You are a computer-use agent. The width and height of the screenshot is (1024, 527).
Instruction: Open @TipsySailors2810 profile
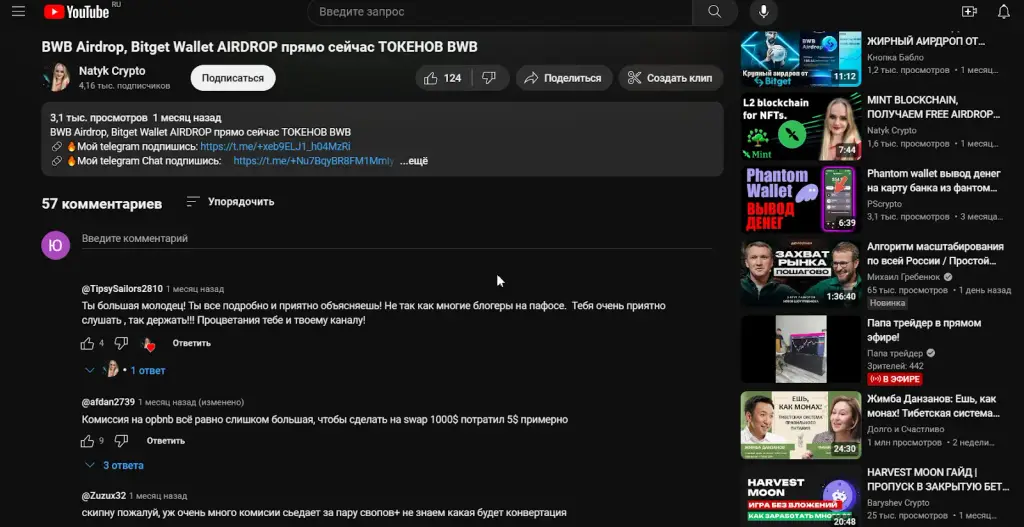coord(122,289)
